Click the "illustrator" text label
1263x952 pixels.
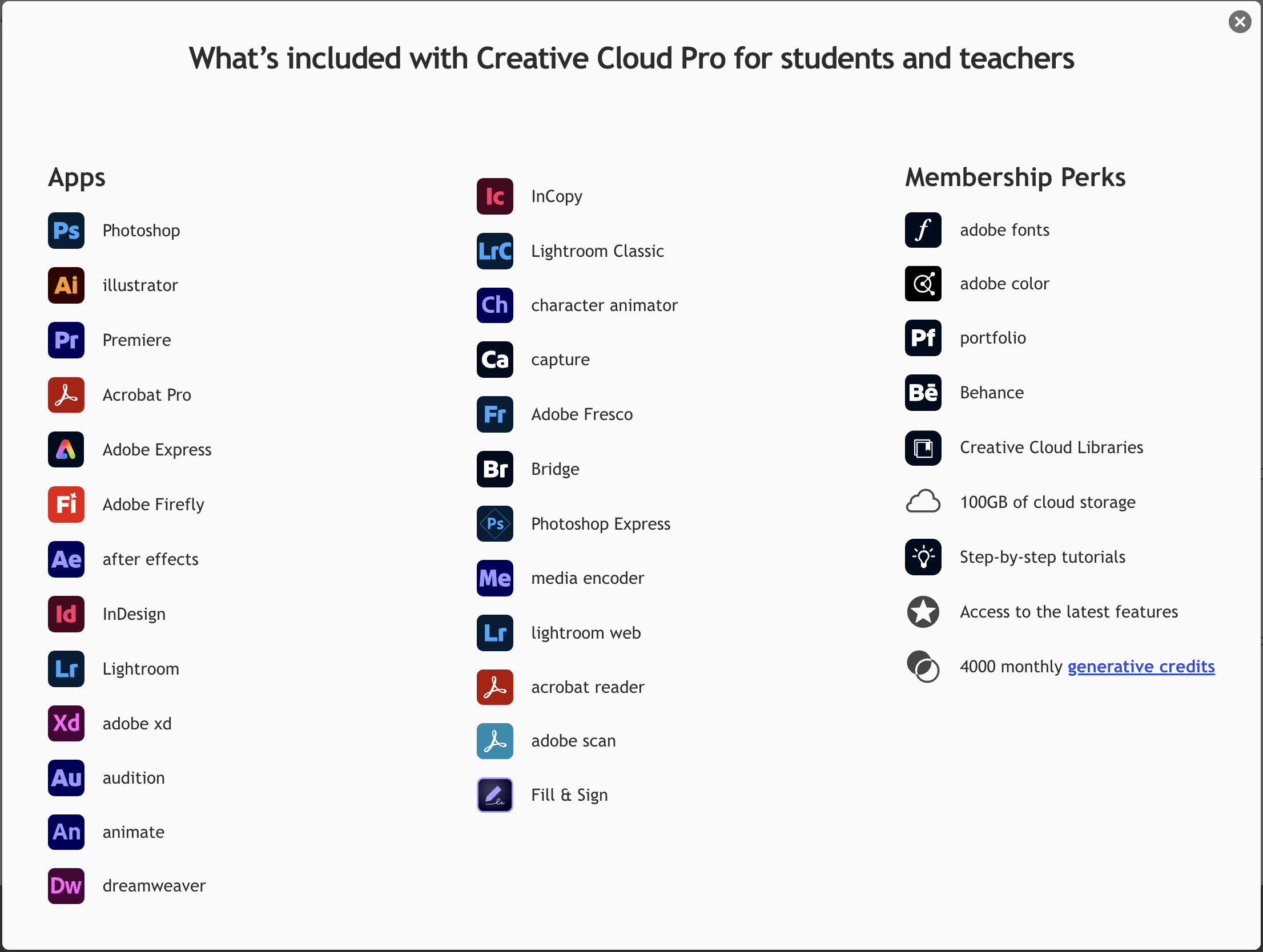[x=140, y=285]
